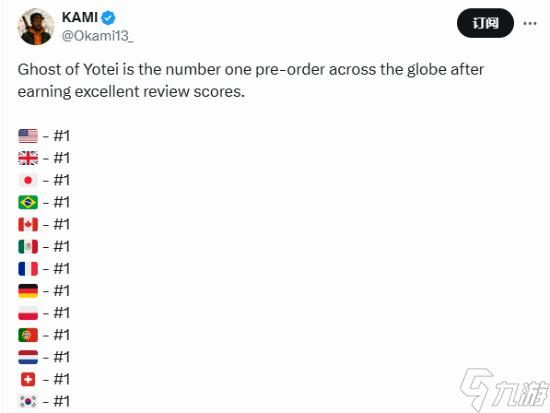
Task: Click the Germany flag emoji
Action: pos(28,291)
